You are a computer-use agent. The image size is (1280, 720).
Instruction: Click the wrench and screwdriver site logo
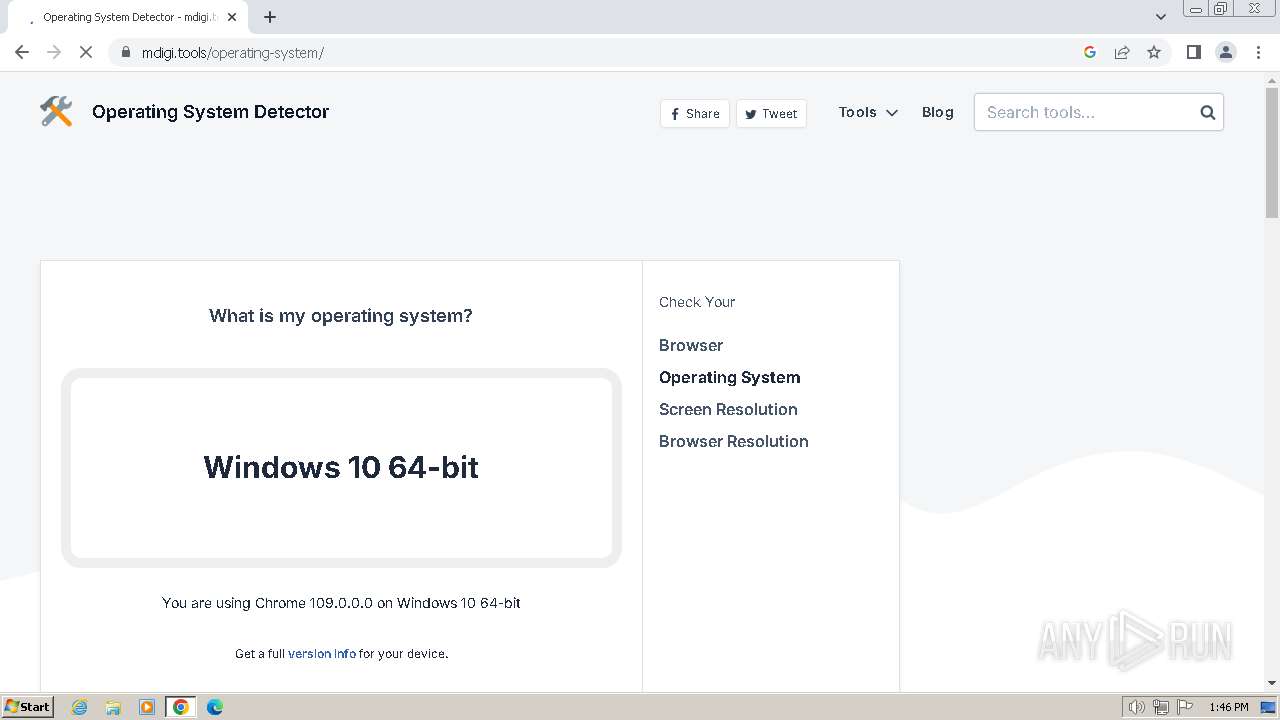(x=56, y=111)
